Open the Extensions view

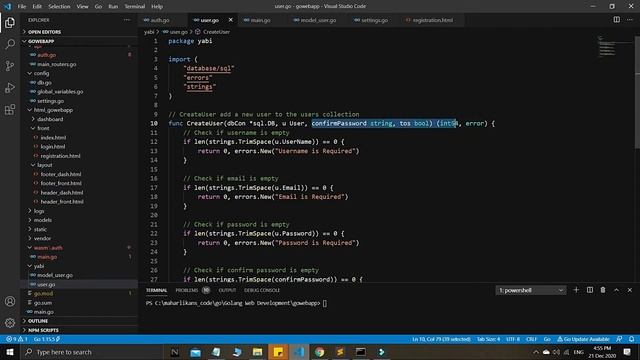click(x=10, y=109)
